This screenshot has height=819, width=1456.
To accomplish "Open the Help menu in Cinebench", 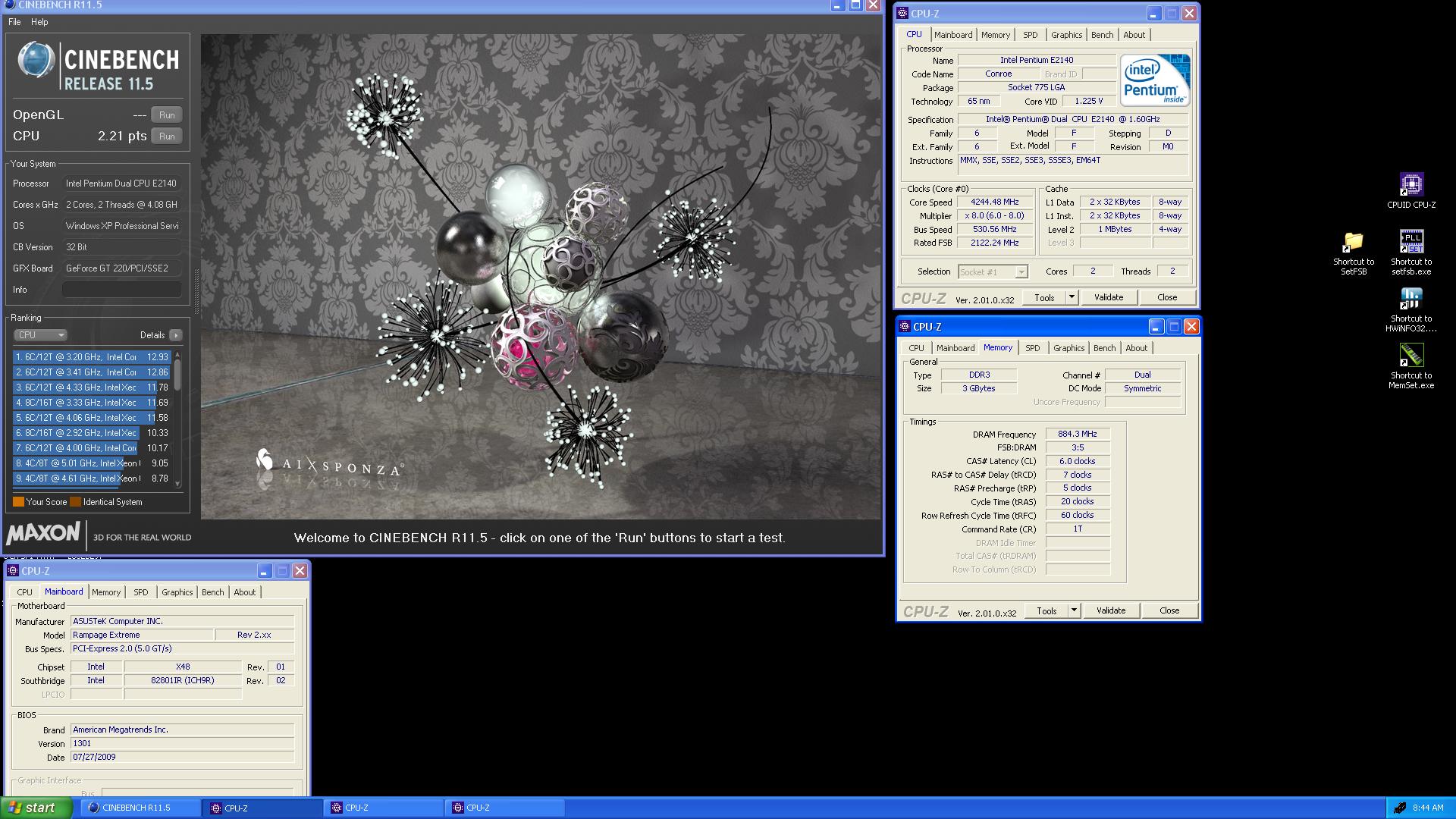I will [39, 22].
